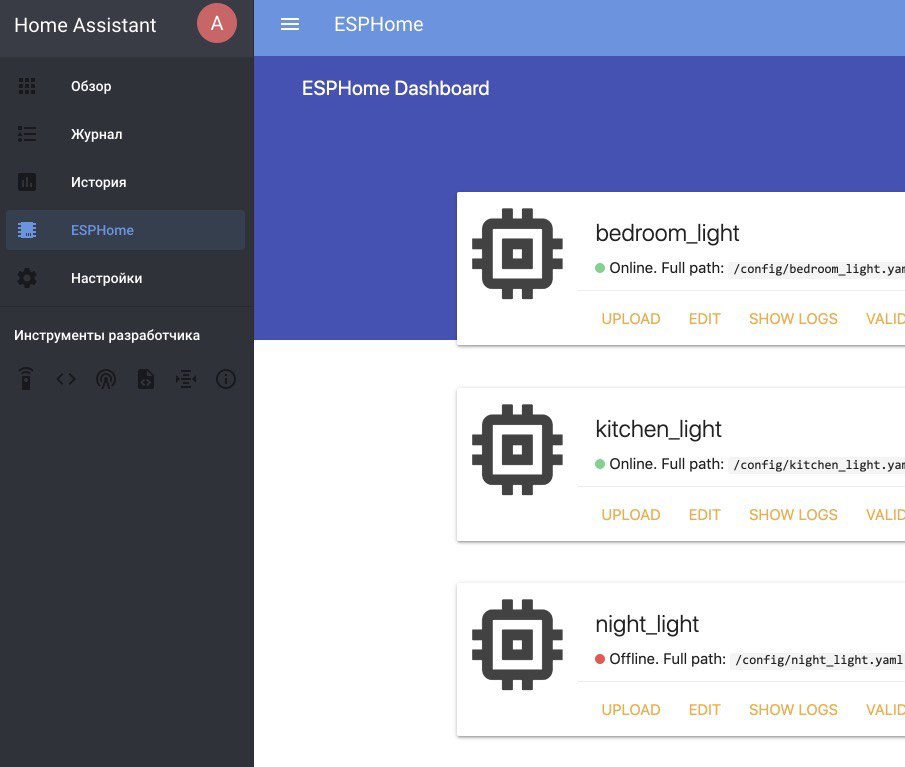Open the Events broadcast developer tool
Image resolution: width=905 pixels, height=767 pixels.
(106, 379)
